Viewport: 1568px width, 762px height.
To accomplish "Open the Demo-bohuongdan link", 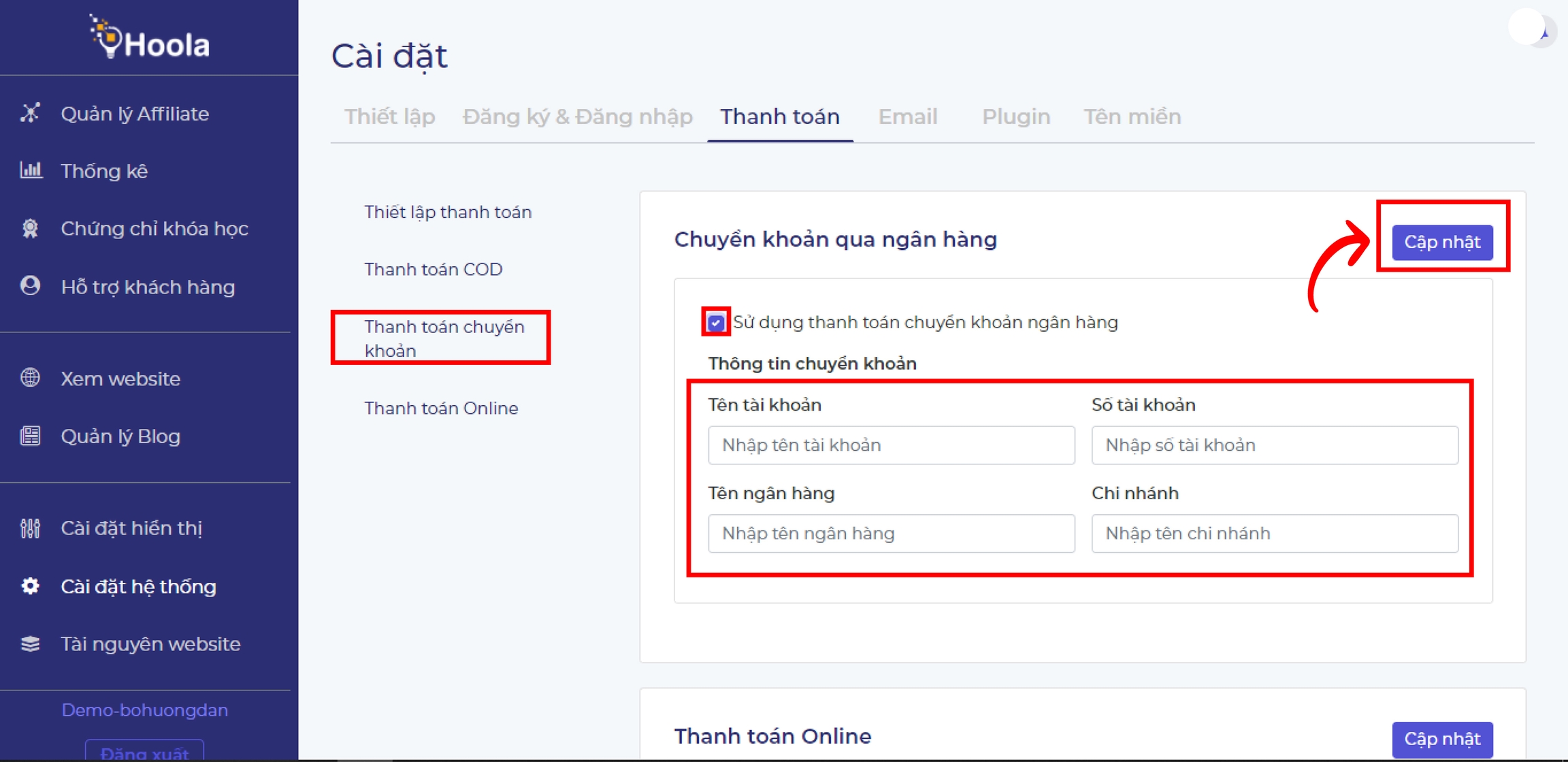I will [x=144, y=710].
